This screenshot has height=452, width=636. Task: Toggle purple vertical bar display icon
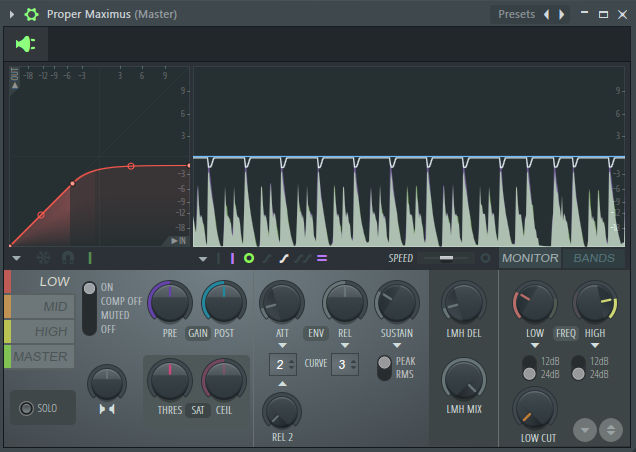click(232, 258)
